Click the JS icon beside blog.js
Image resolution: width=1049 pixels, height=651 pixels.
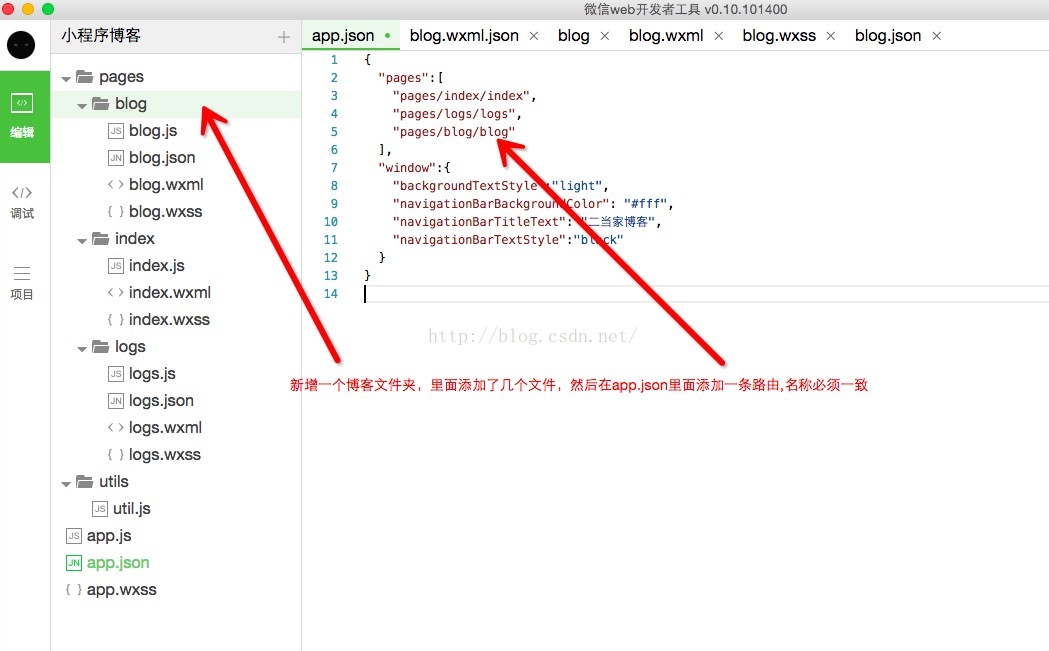pos(115,131)
